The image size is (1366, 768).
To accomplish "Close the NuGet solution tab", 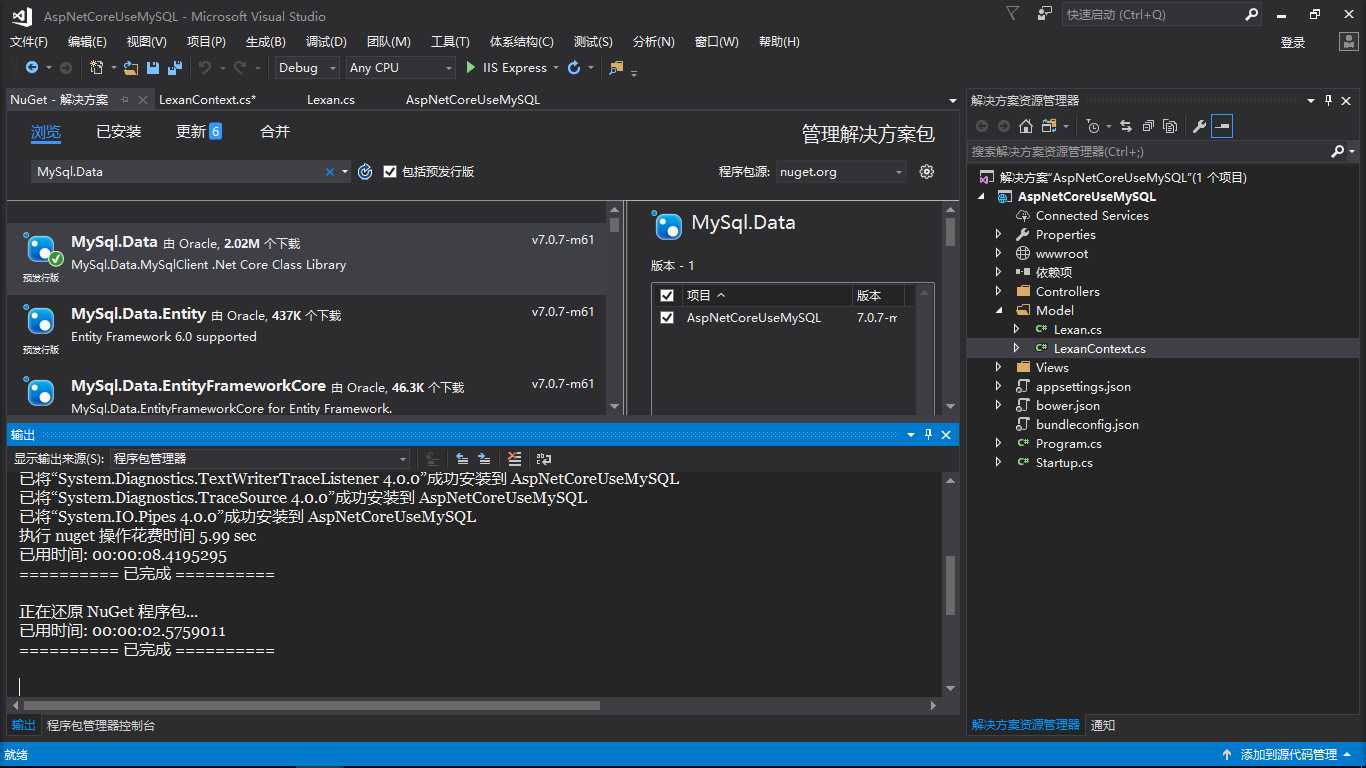I will click(x=143, y=100).
